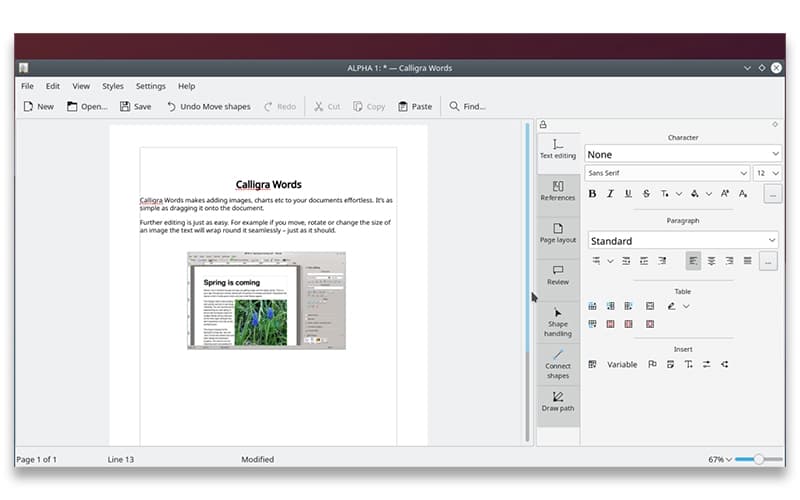The height and width of the screenshot is (500, 800).
Task: Click third blue Table icon, insert column right
Action: click(629, 306)
